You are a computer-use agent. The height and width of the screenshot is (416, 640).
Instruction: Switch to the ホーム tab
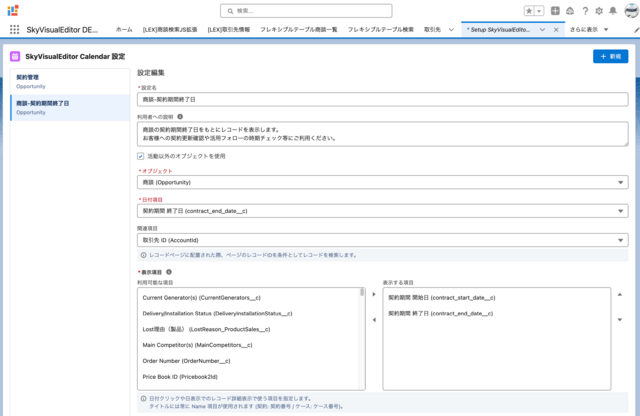point(124,29)
